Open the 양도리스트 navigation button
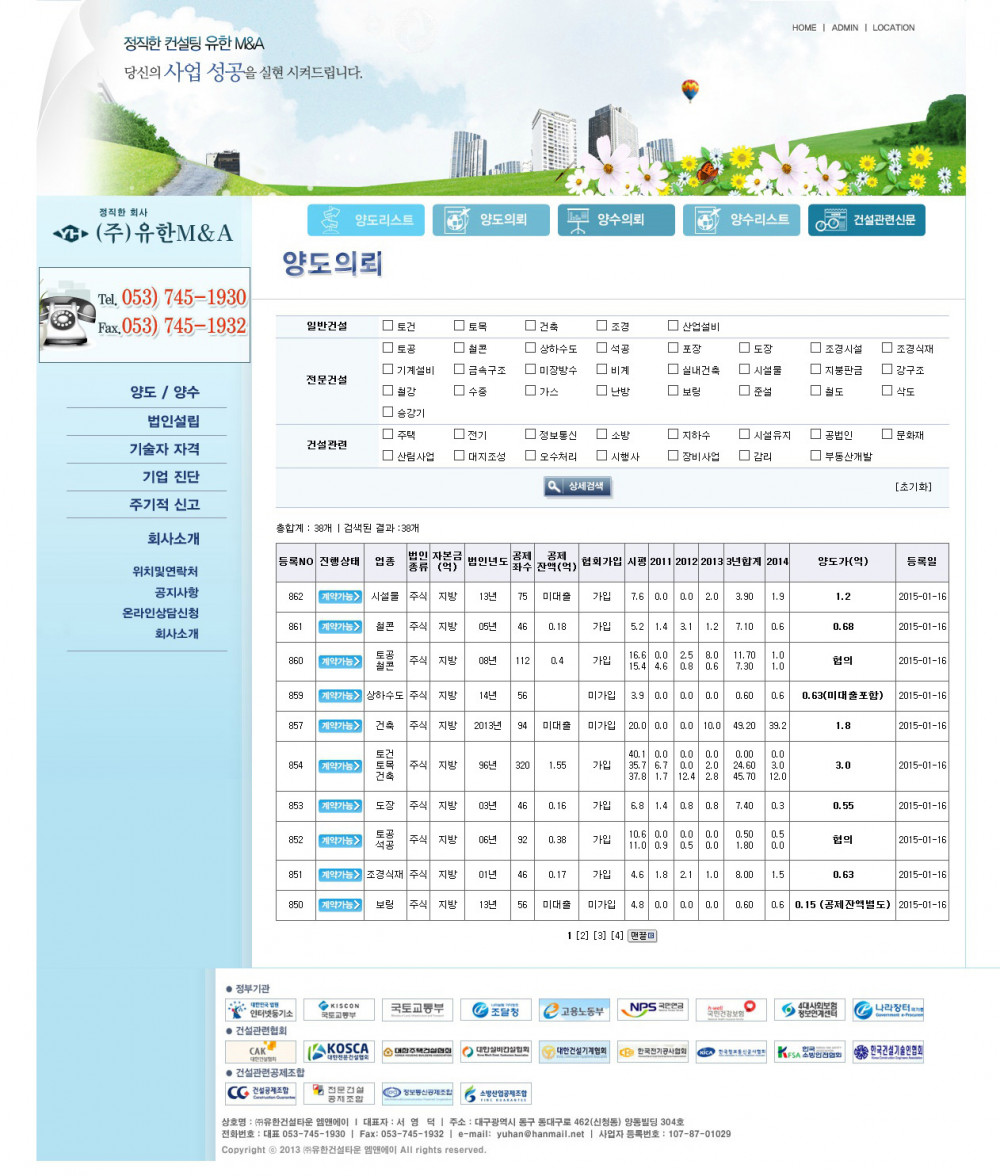 365,220
